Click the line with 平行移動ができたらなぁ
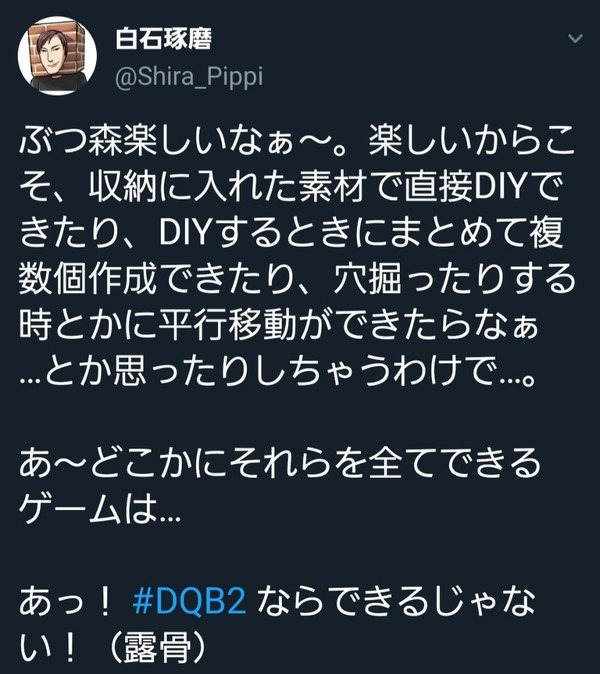The image size is (600, 674). (x=279, y=325)
